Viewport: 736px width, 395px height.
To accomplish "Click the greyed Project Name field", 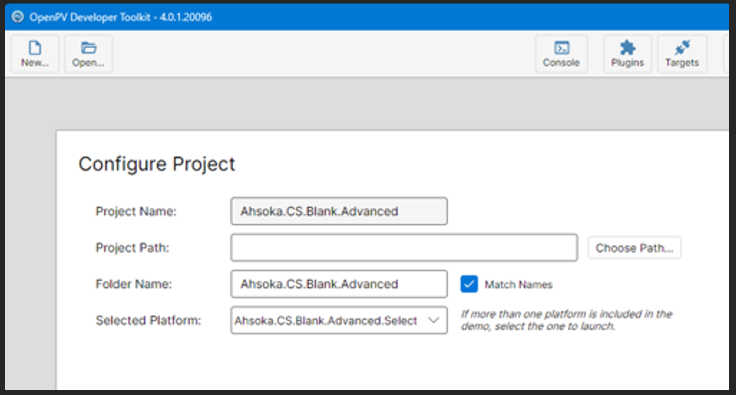I will pos(339,211).
